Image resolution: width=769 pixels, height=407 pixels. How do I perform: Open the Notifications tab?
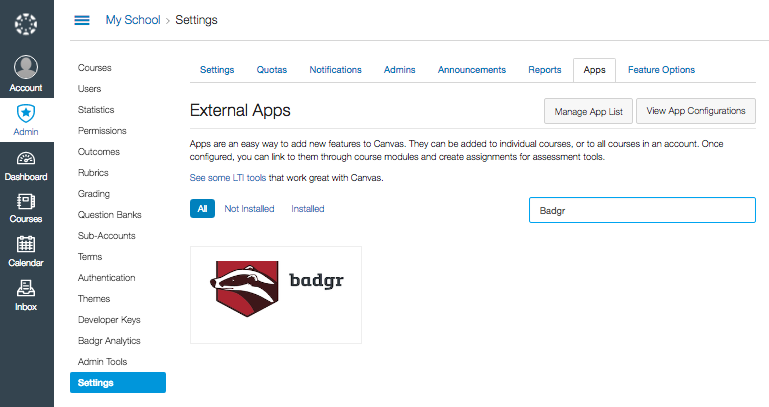pos(335,70)
